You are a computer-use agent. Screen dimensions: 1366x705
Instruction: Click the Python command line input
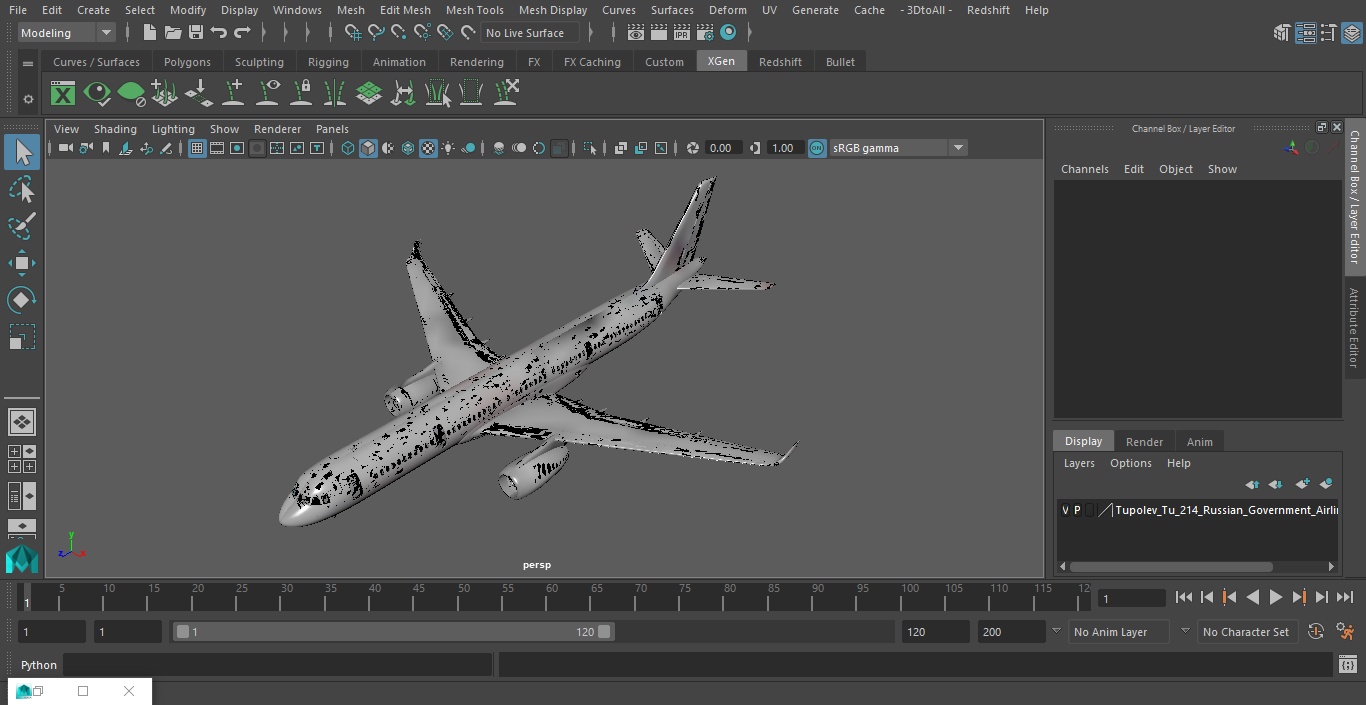(x=278, y=665)
